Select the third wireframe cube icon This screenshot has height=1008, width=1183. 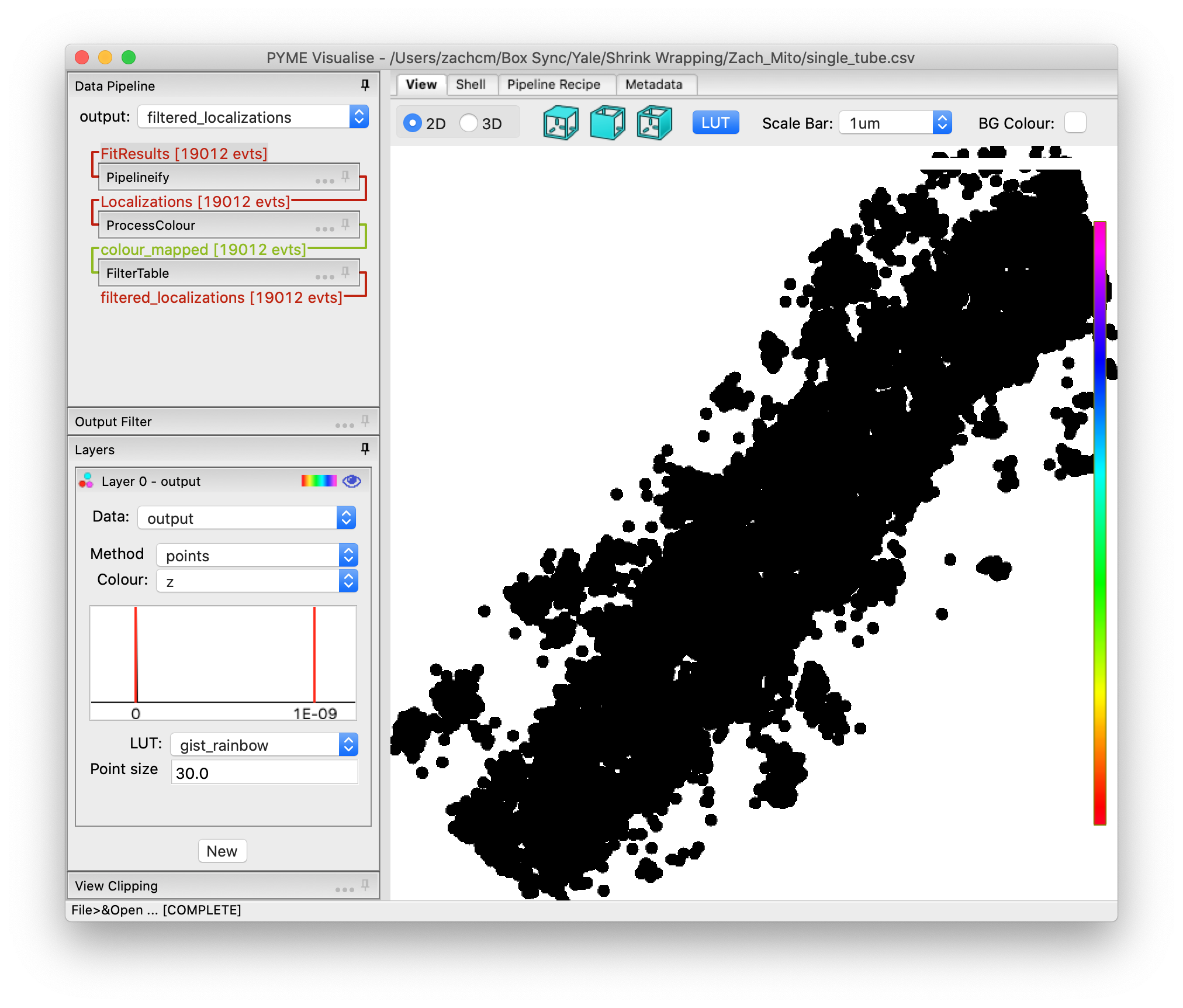[655, 122]
